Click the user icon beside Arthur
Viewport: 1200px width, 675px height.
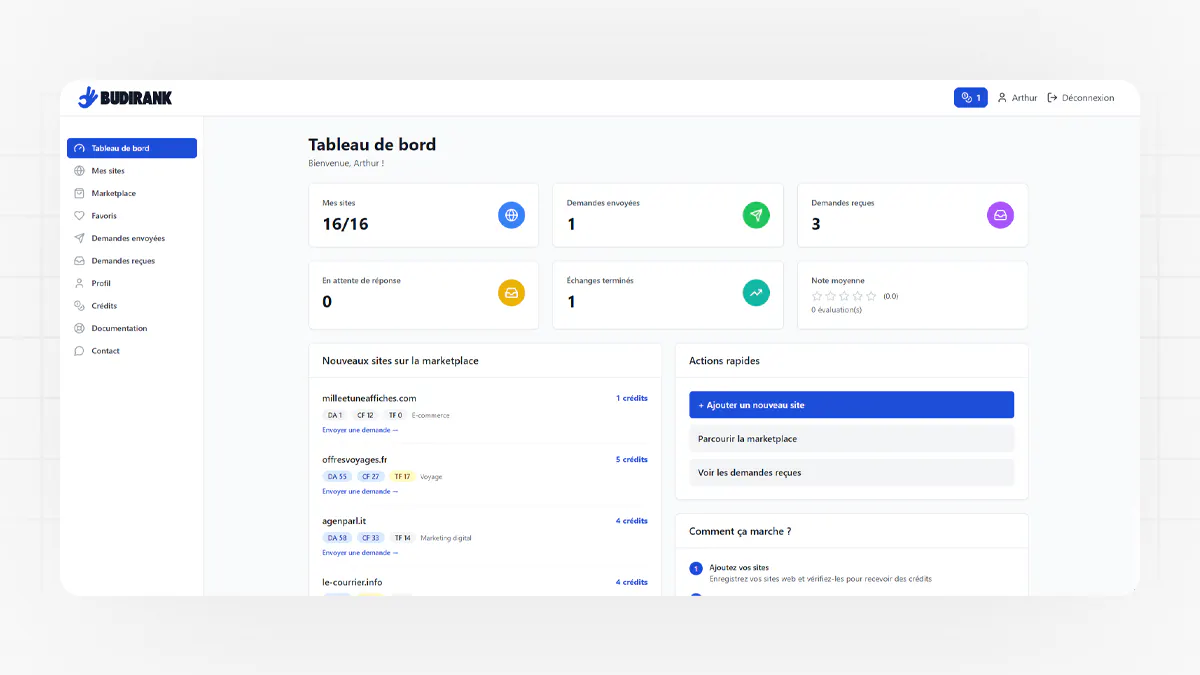(x=1002, y=98)
